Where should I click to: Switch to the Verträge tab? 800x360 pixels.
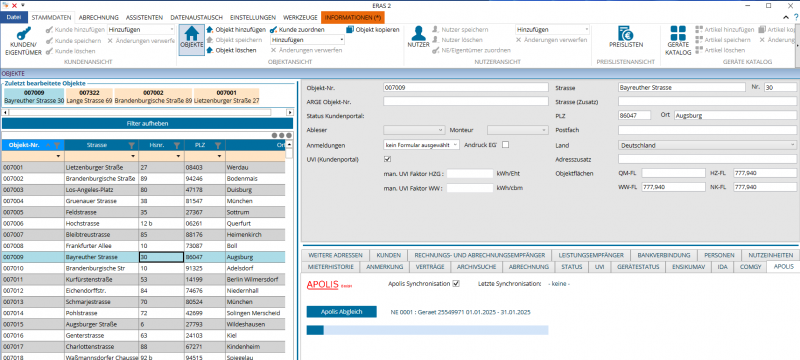click(430, 267)
